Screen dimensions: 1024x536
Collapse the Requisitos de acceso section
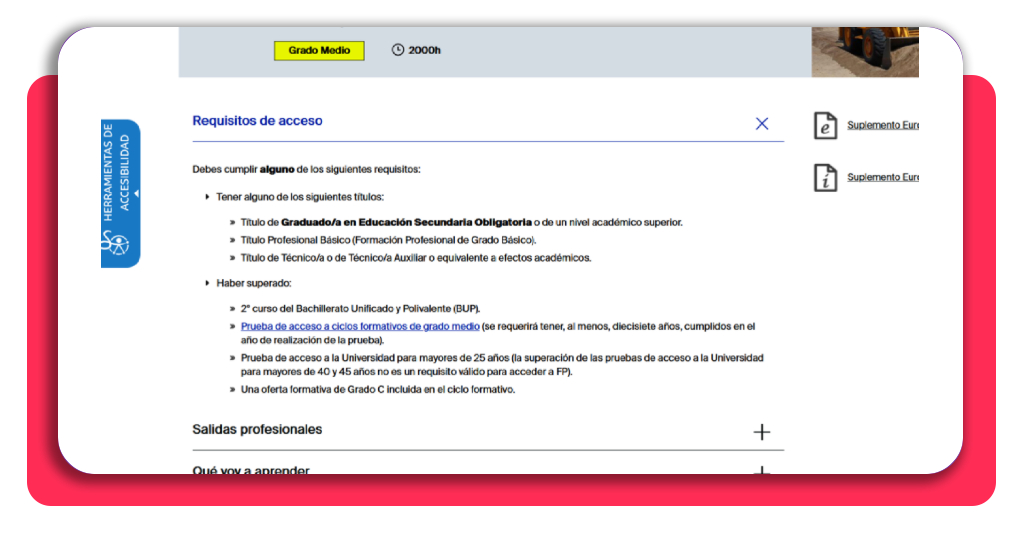[x=761, y=123]
